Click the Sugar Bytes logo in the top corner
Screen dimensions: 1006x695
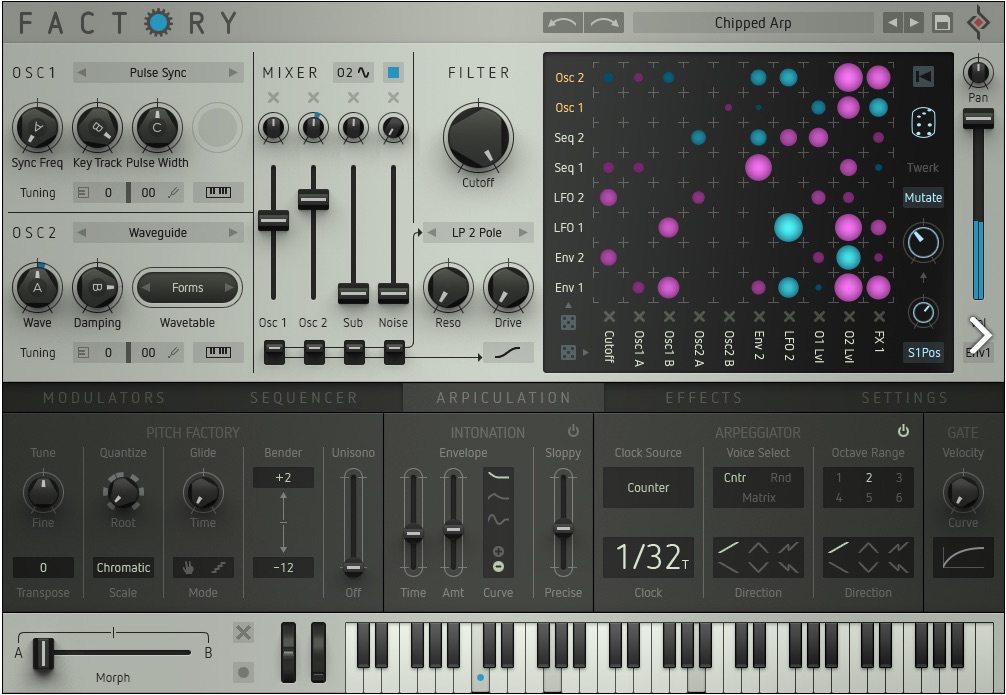977,22
